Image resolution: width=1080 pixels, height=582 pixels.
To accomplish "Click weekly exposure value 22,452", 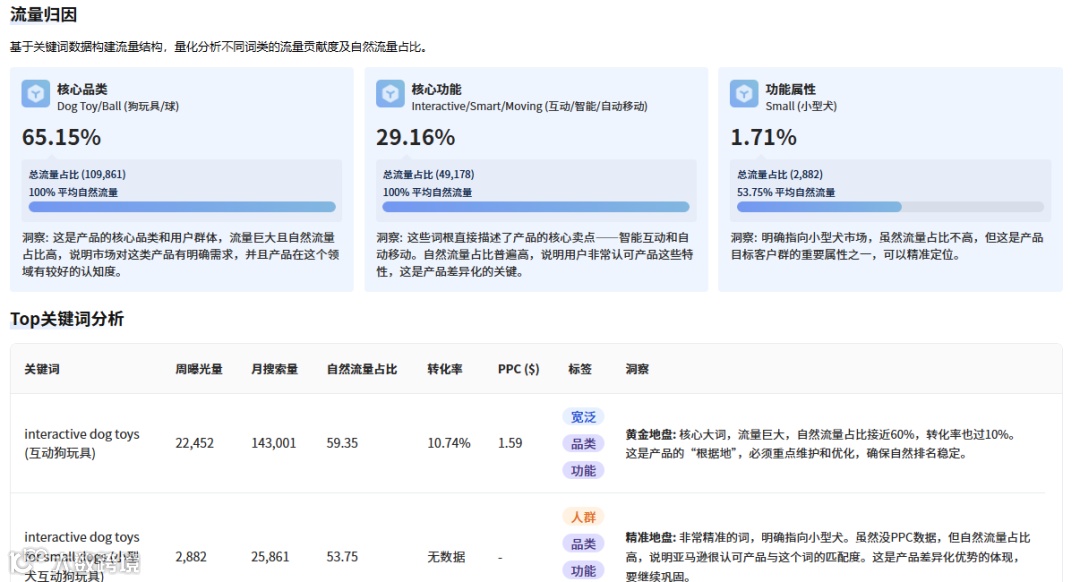I will click(194, 443).
